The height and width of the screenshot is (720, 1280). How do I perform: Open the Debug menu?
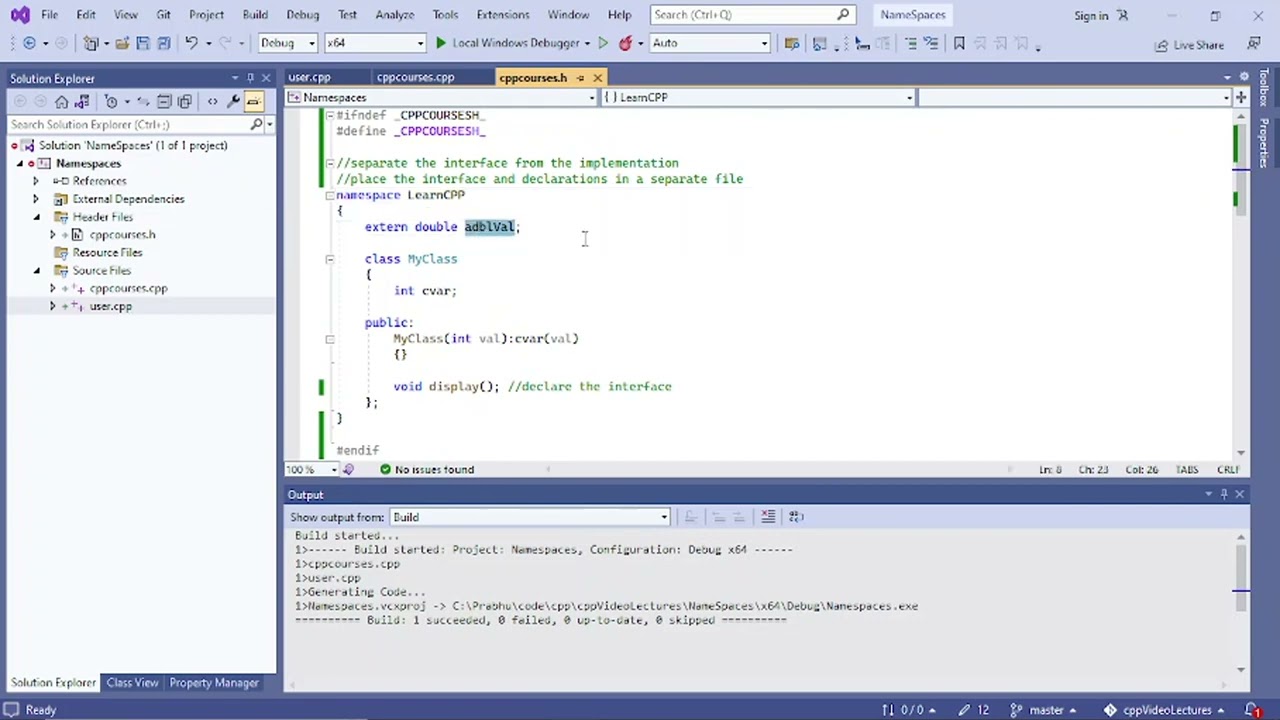[x=303, y=15]
